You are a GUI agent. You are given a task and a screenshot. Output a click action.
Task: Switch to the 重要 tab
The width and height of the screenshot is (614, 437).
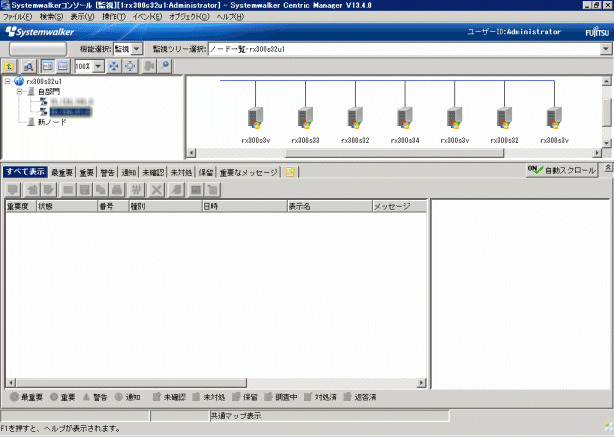pyautogui.click(x=87, y=172)
